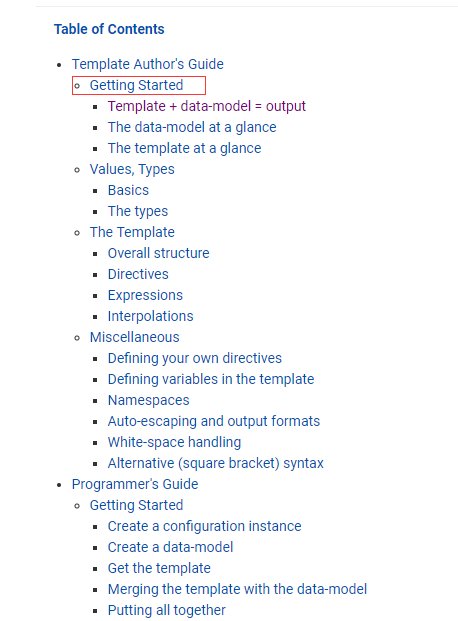Open the Miscellaneous section link
458x621 pixels.
click(135, 337)
